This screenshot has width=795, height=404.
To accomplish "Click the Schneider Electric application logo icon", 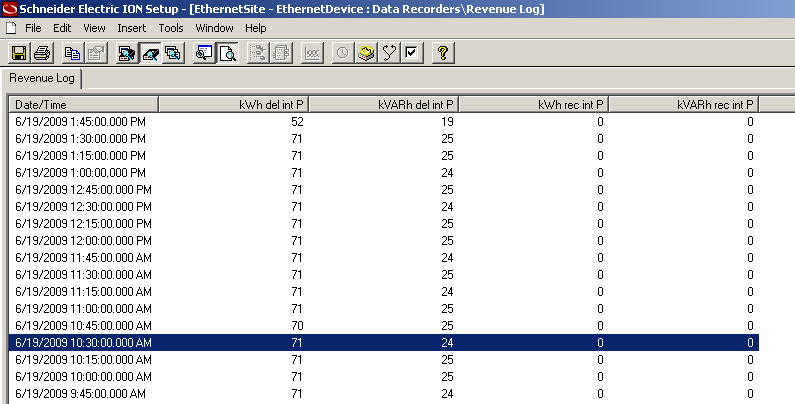I will pyautogui.click(x=9, y=9).
